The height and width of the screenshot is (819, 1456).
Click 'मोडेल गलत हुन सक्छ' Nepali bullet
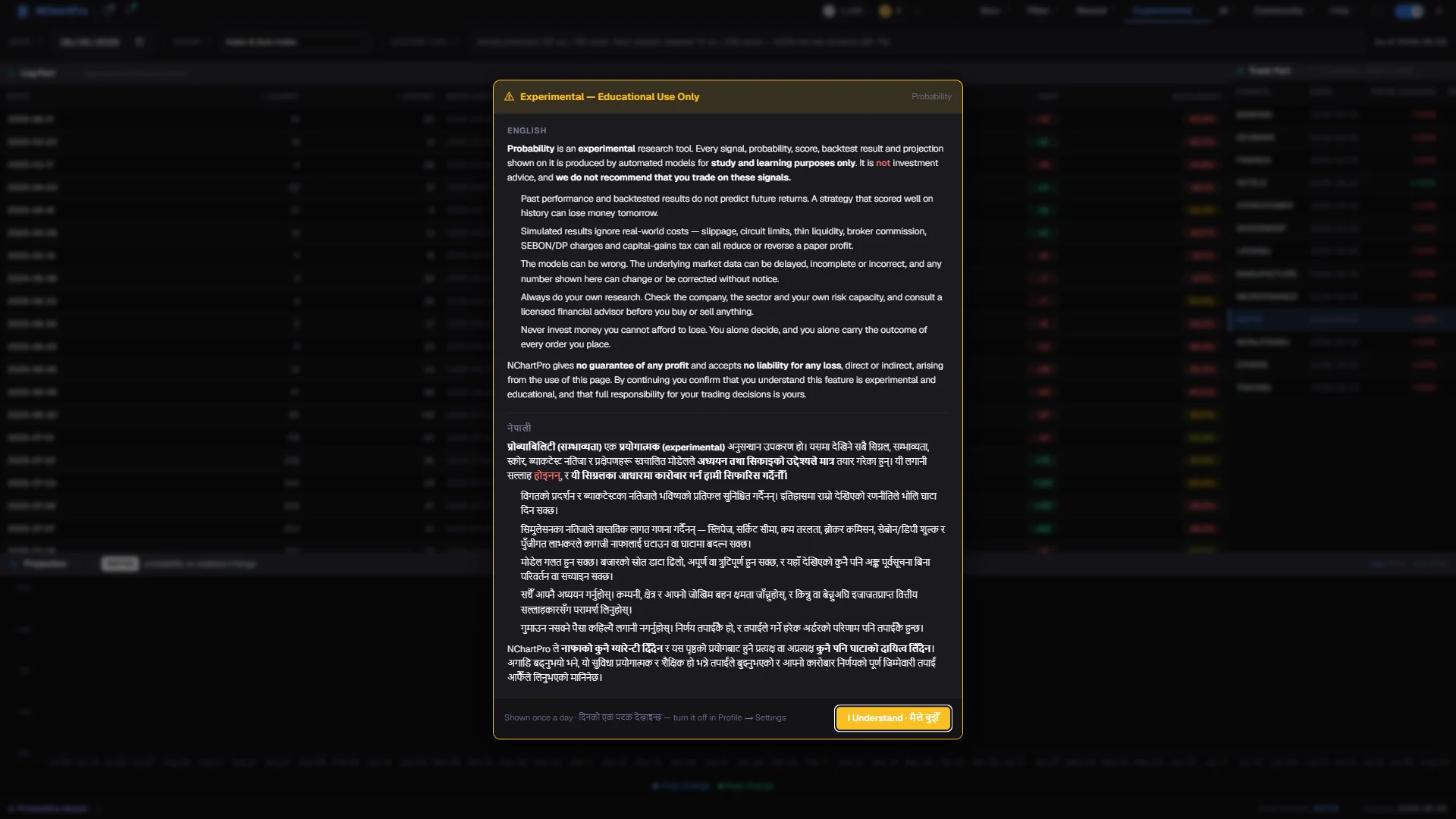[x=725, y=569]
